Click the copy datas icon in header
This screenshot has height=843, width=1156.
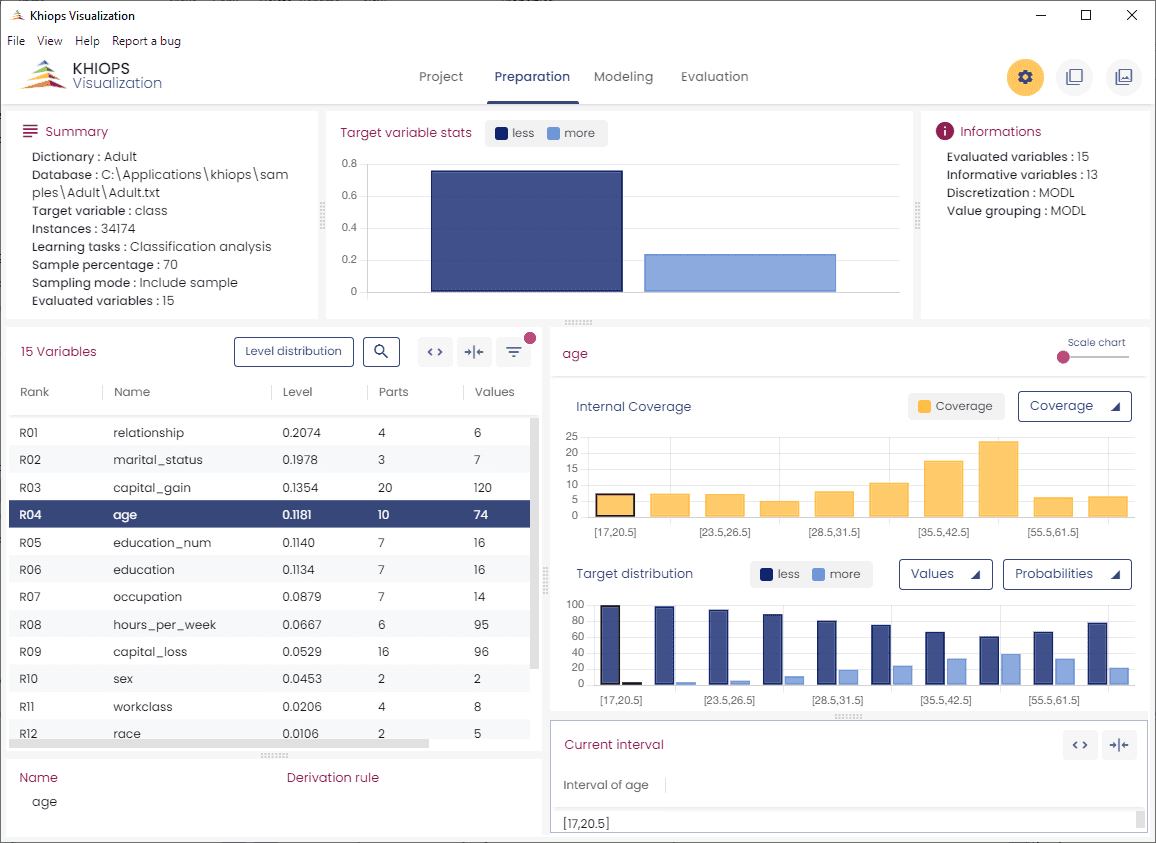[x=1074, y=77]
